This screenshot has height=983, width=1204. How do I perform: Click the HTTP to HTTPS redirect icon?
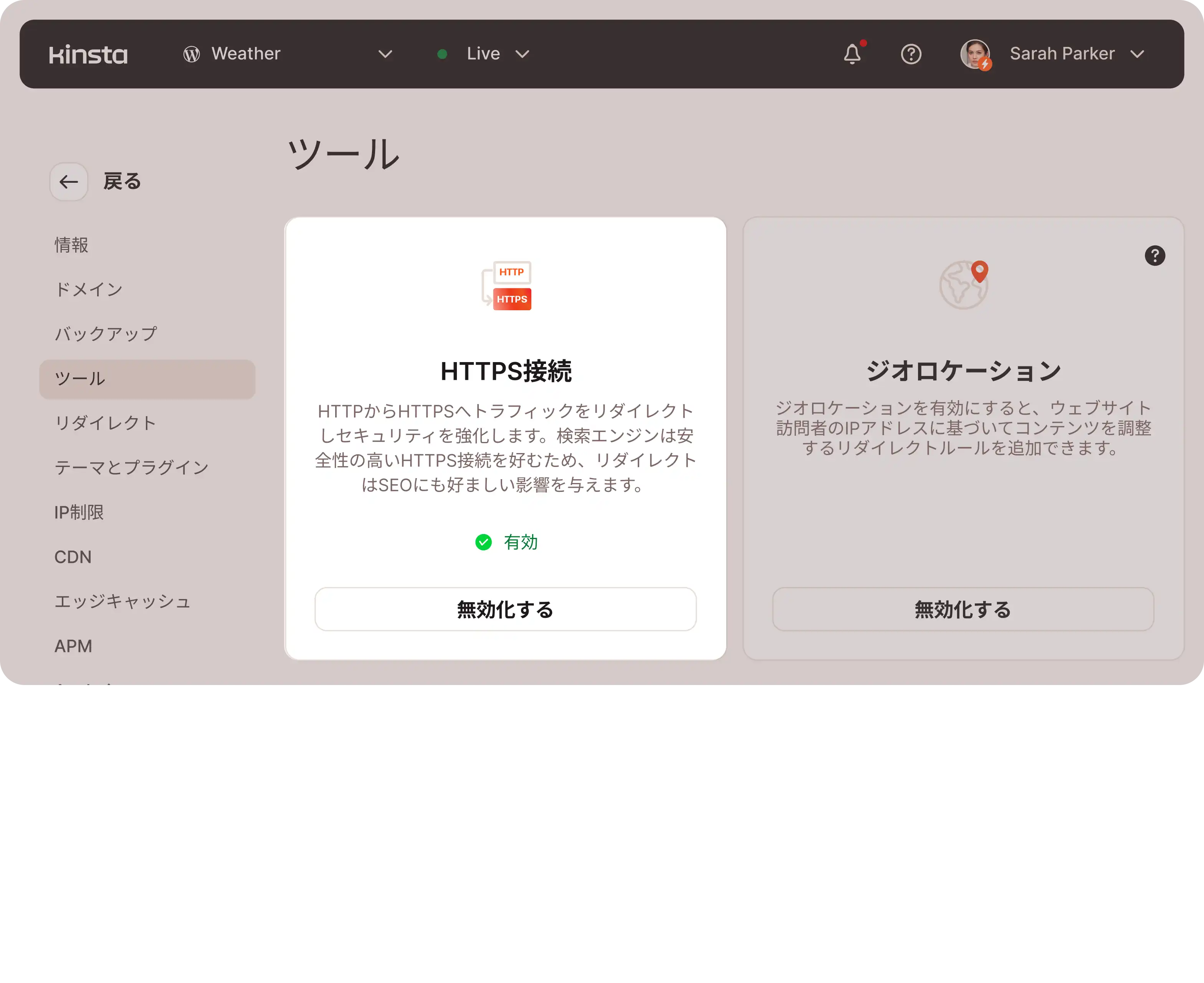click(507, 285)
